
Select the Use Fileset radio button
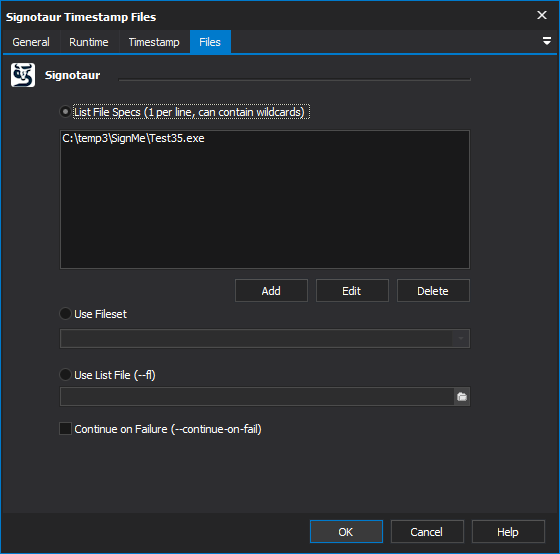tap(65, 314)
